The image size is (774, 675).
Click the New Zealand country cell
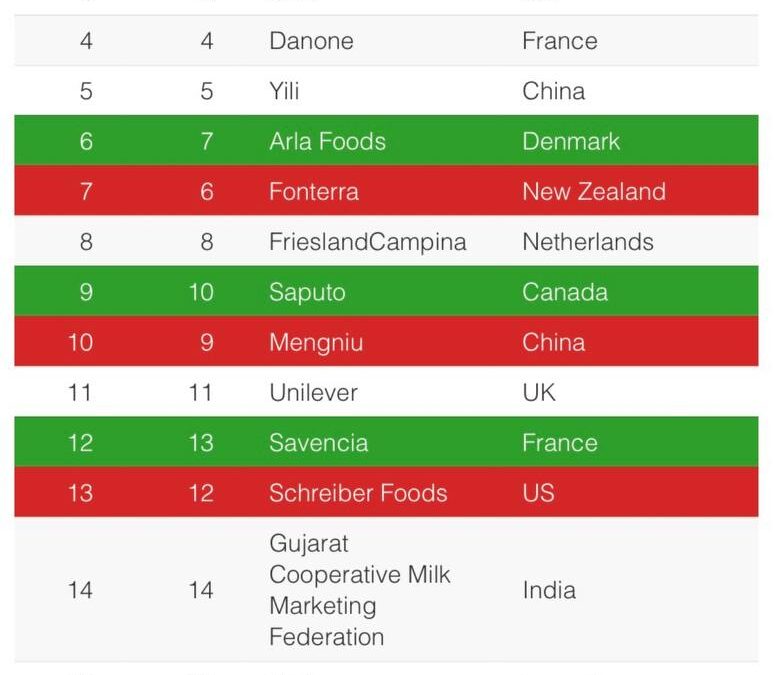coord(594,192)
